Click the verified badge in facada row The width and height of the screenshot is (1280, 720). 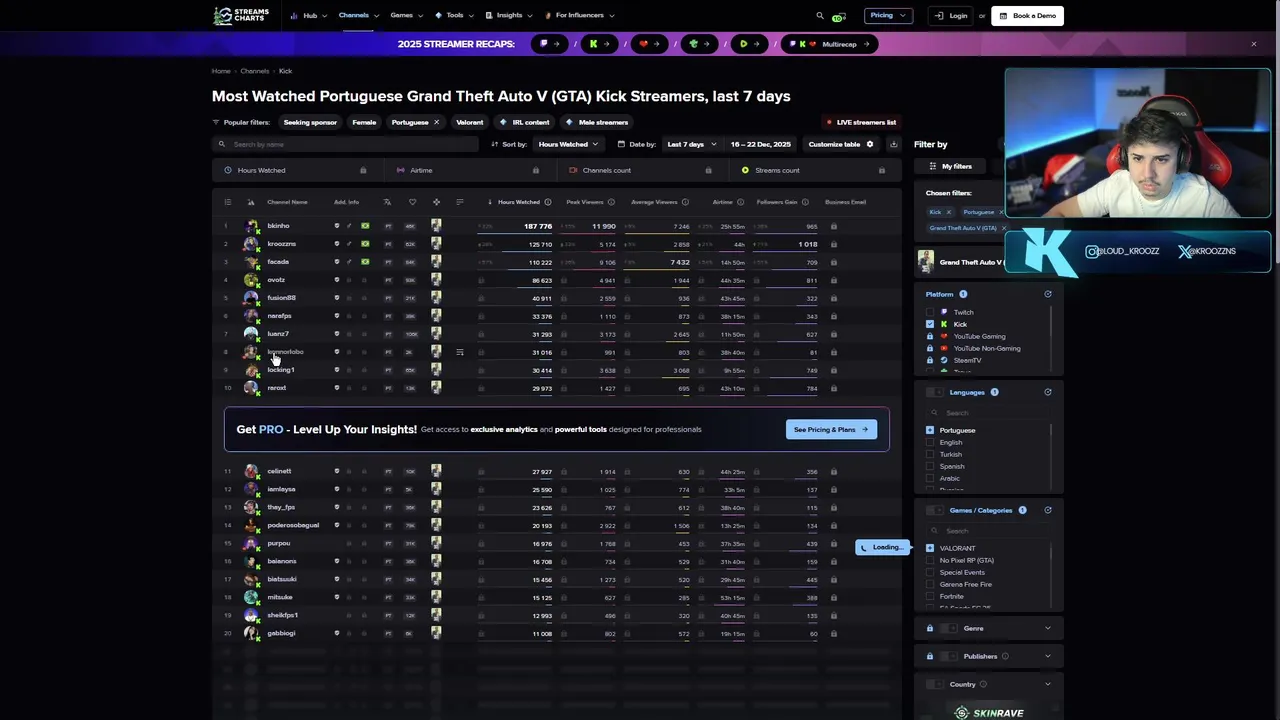[337, 262]
